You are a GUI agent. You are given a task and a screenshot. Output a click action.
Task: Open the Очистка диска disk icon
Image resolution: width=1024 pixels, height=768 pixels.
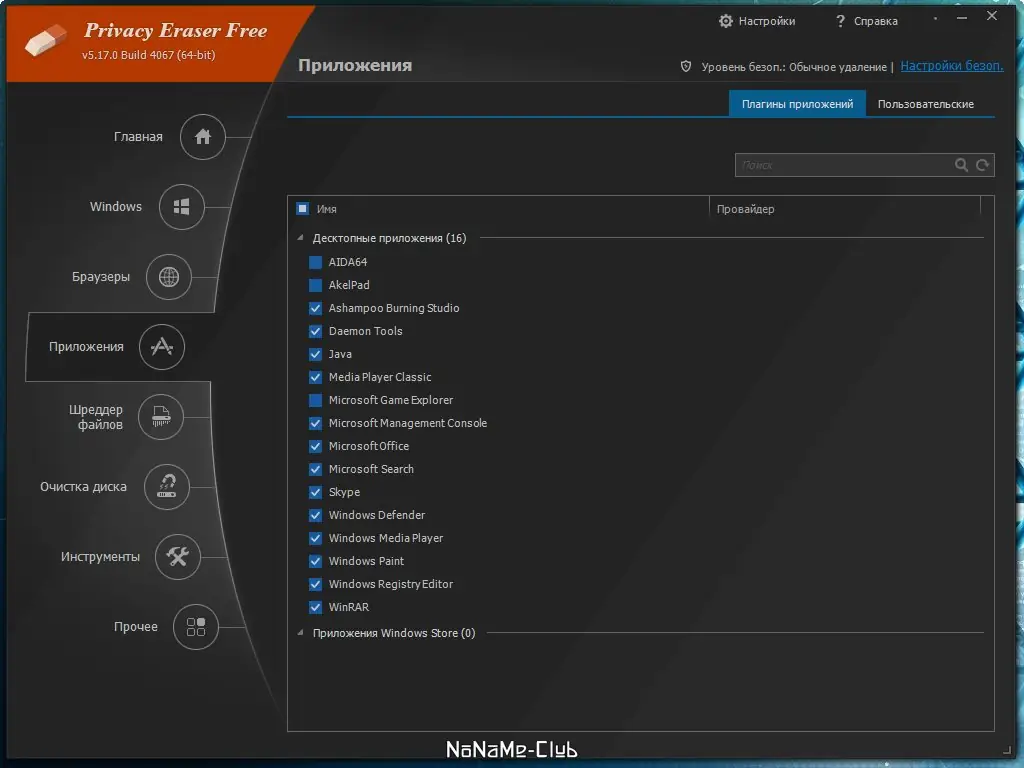[x=167, y=487]
